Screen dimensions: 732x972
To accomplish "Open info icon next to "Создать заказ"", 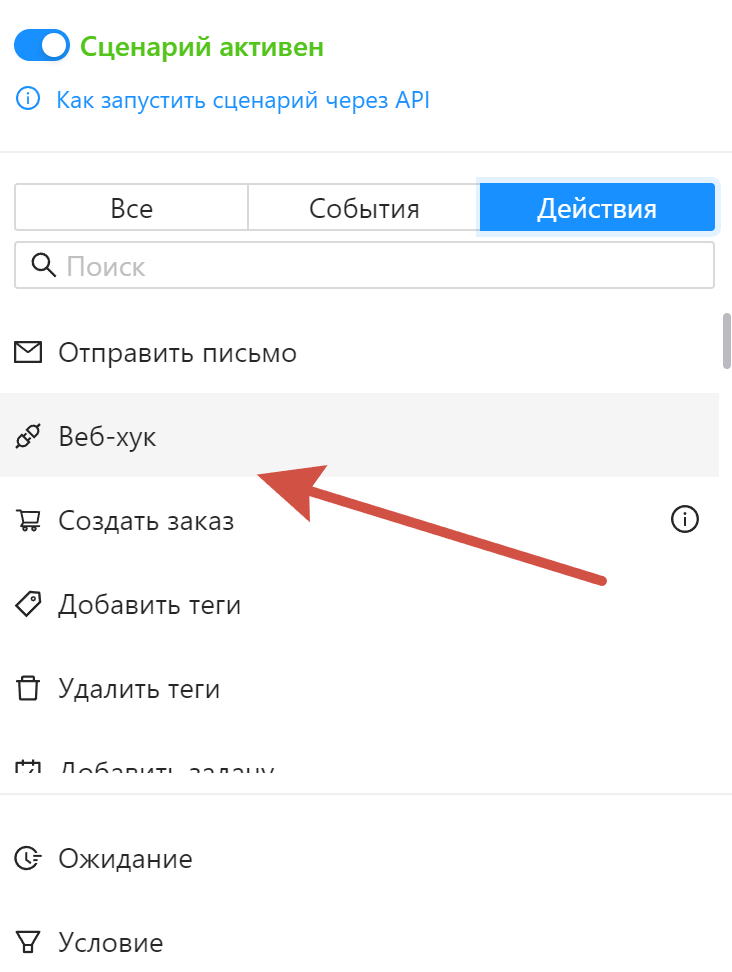I will pyautogui.click(x=685, y=519).
